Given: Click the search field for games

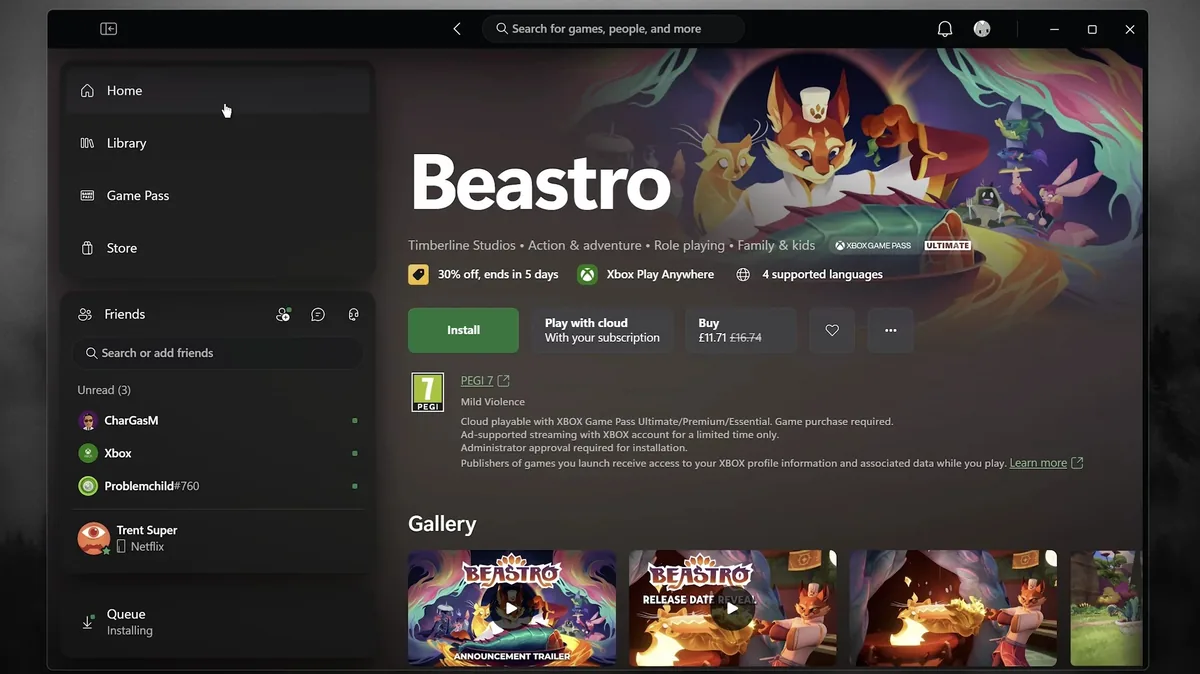Looking at the screenshot, I should (613, 29).
